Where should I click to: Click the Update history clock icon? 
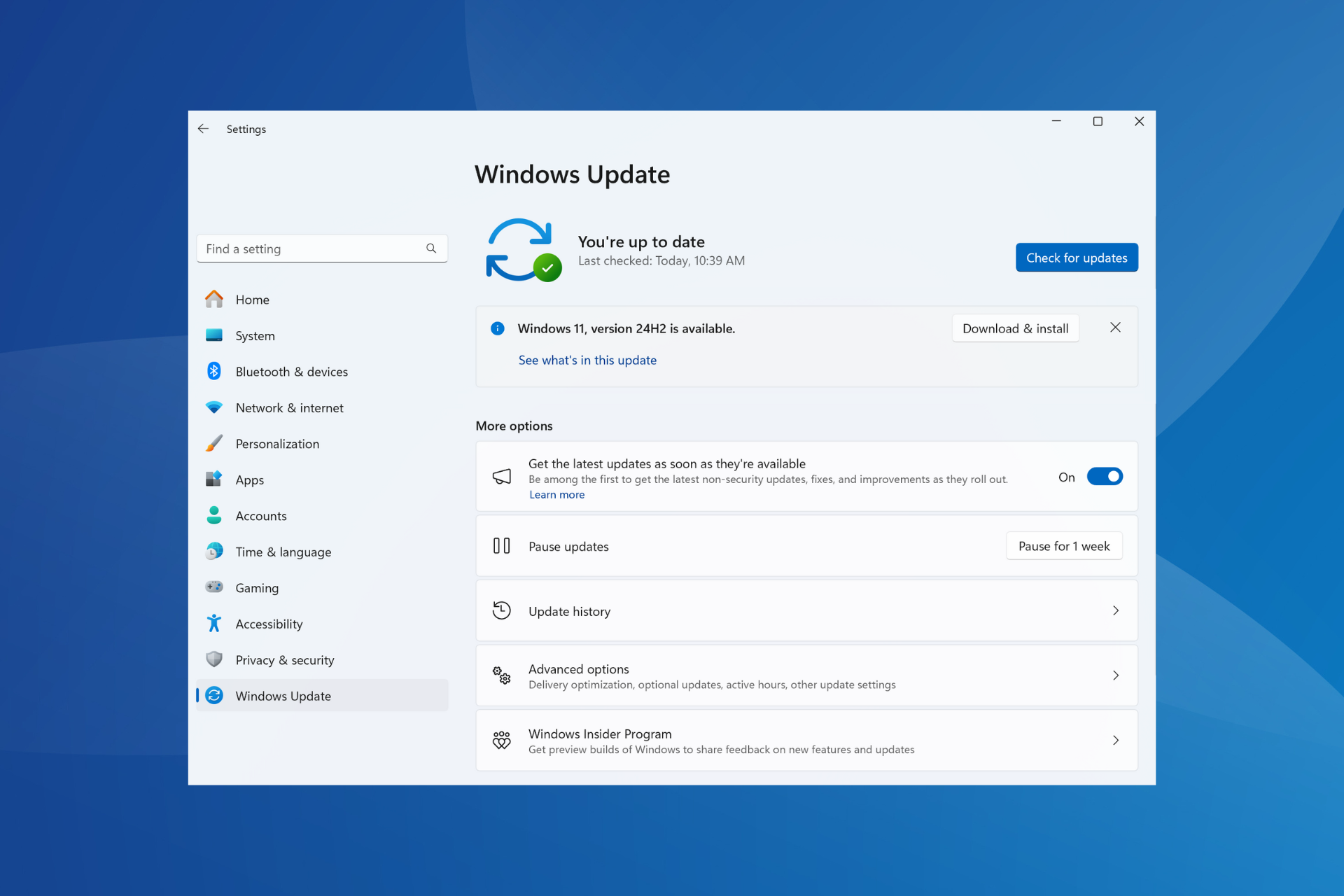click(500, 611)
